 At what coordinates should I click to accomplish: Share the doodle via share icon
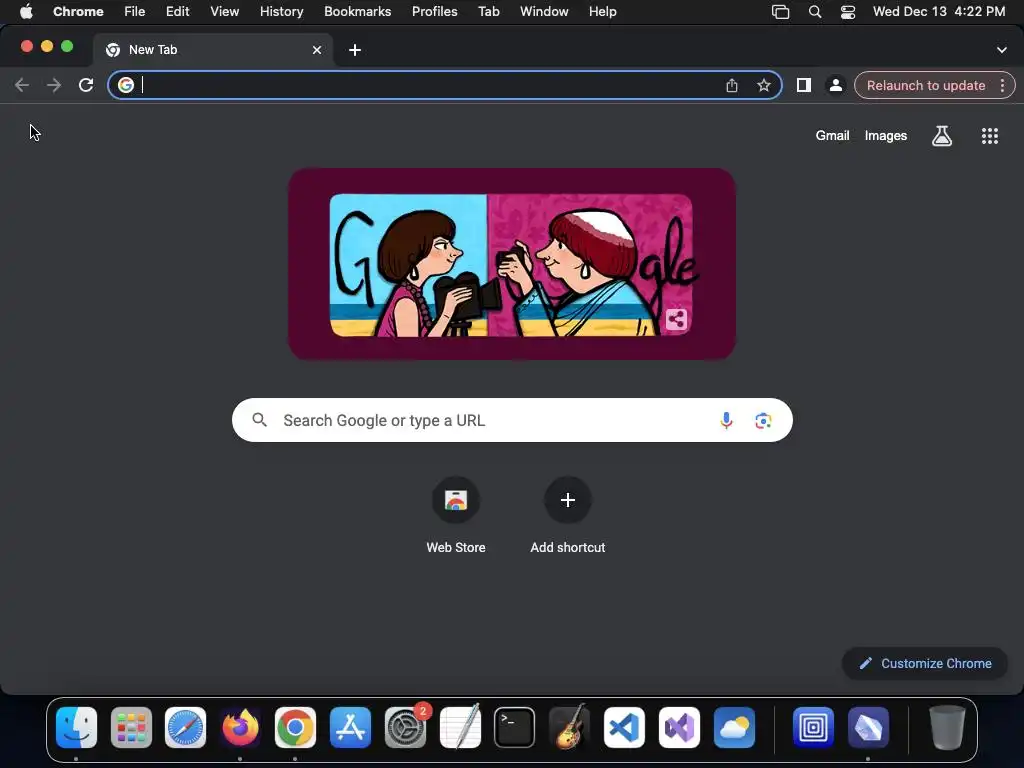tap(677, 319)
